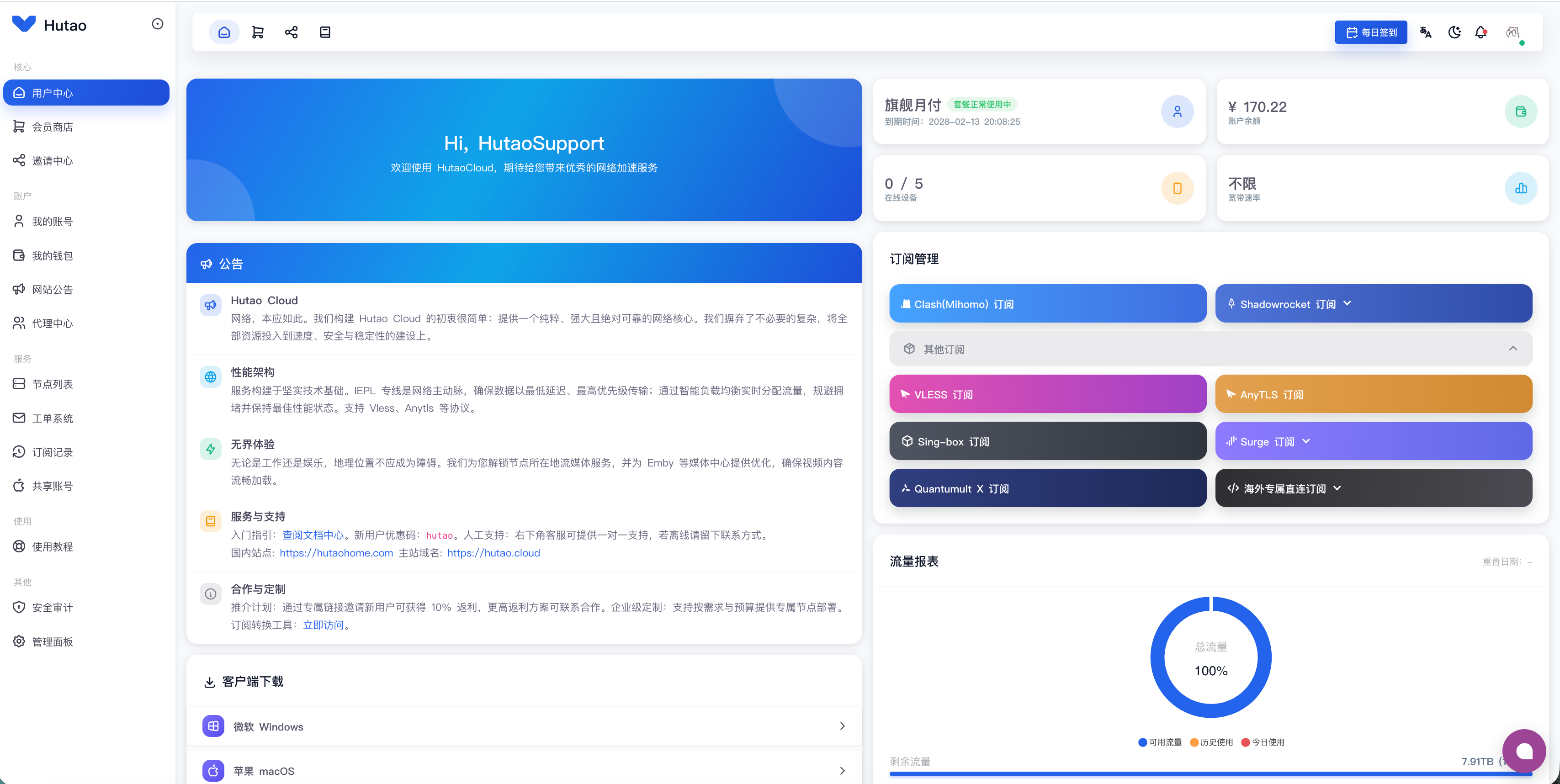Click the user icon on the plan card
Viewport: 1560px width, 784px height.
click(x=1177, y=111)
